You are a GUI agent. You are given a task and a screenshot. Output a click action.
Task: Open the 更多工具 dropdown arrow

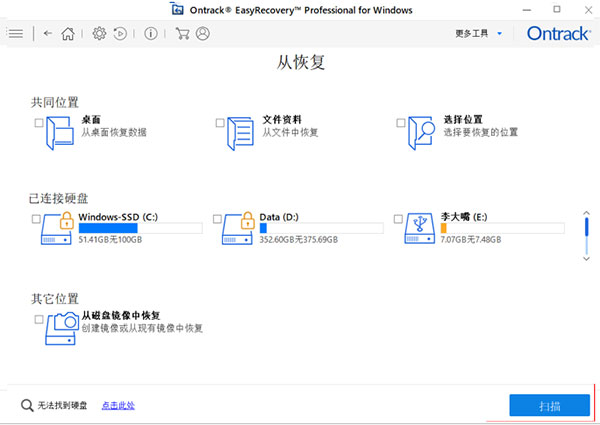tap(499, 34)
